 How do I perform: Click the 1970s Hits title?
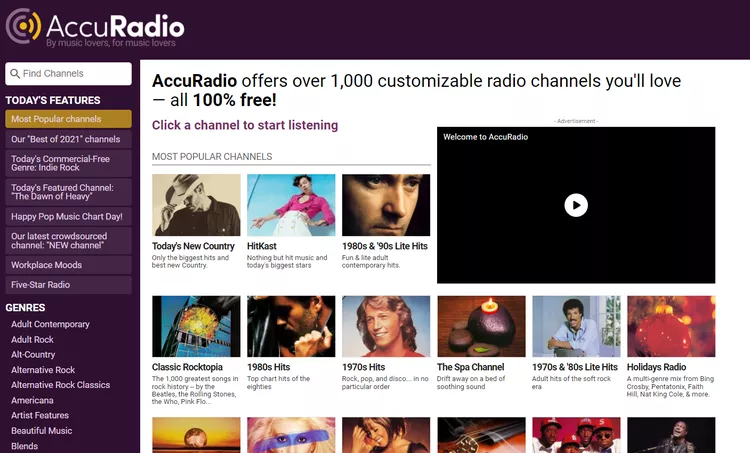point(364,367)
